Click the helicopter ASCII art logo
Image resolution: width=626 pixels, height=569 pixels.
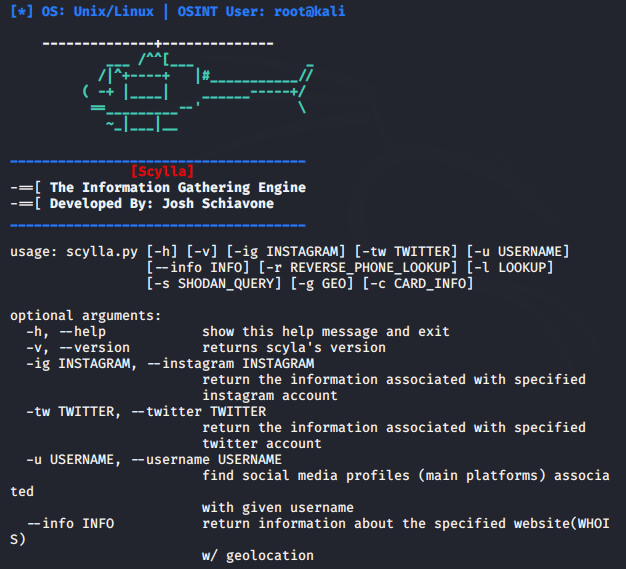pyautogui.click(x=198, y=86)
